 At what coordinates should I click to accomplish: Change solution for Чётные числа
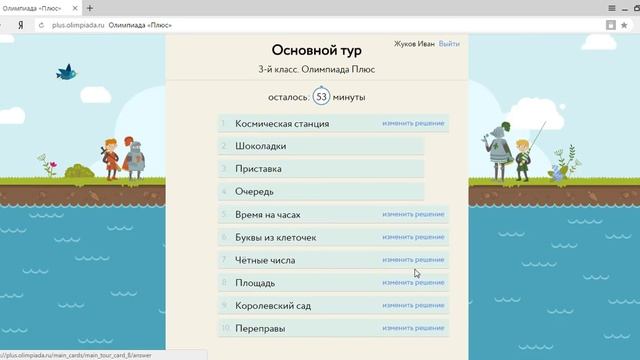click(x=413, y=260)
